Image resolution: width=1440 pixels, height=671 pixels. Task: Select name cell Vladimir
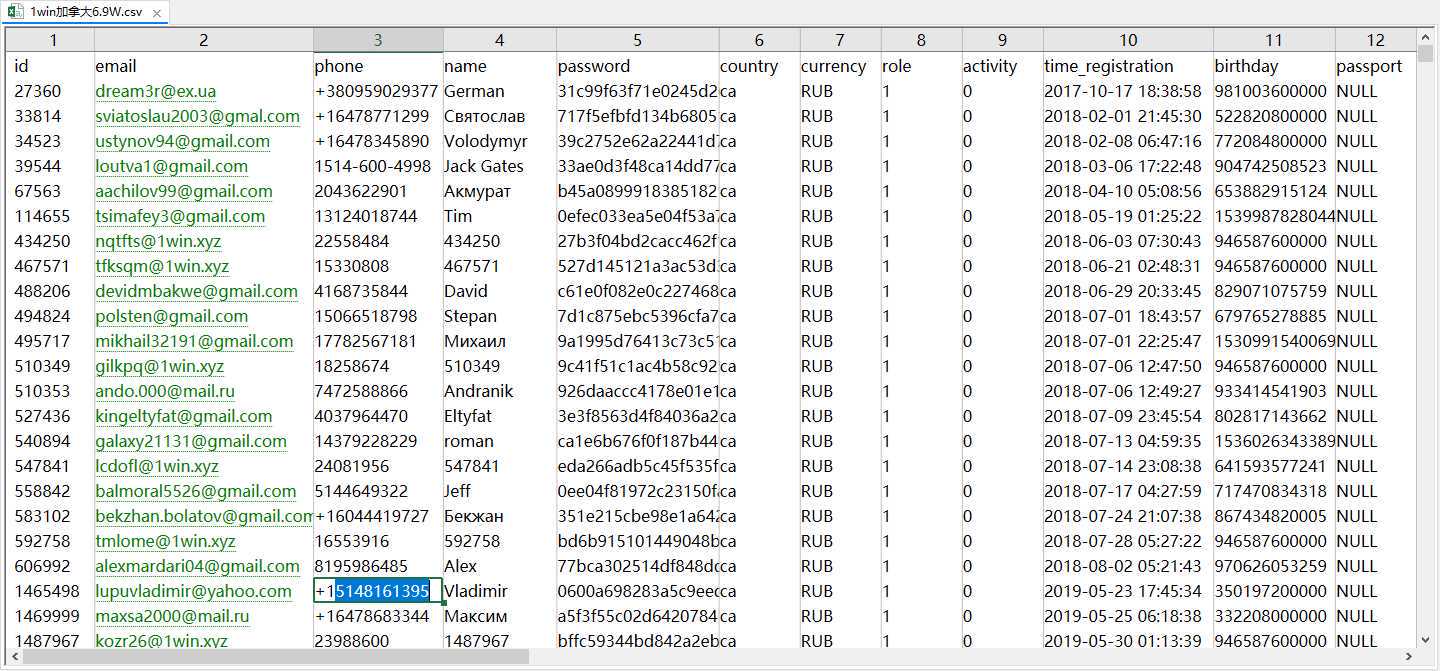(x=500, y=591)
